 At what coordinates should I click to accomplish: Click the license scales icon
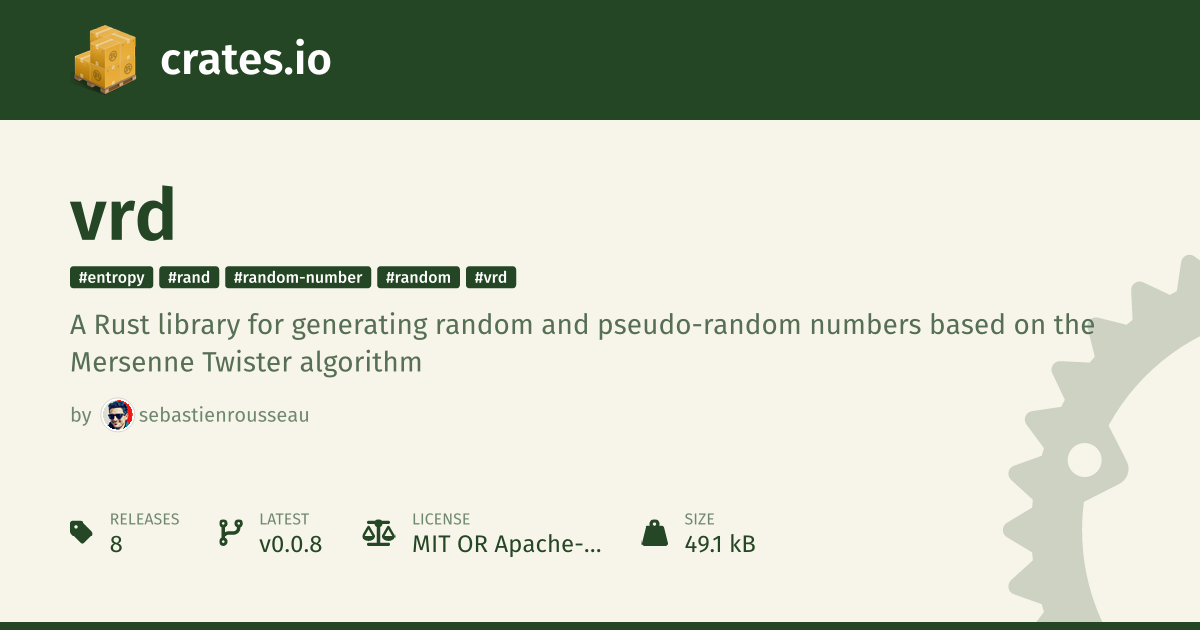click(x=378, y=532)
